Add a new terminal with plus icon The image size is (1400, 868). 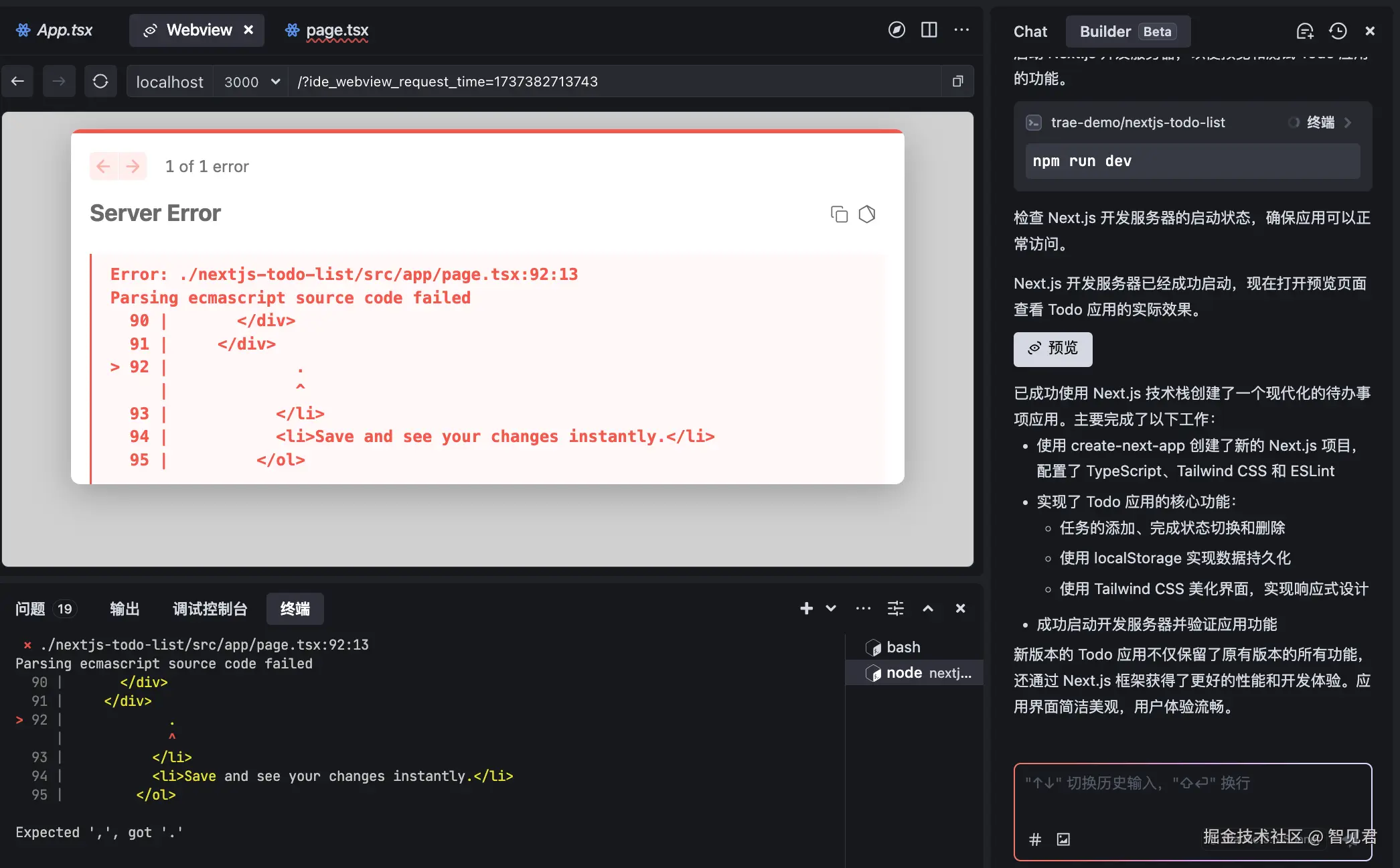[x=806, y=608]
